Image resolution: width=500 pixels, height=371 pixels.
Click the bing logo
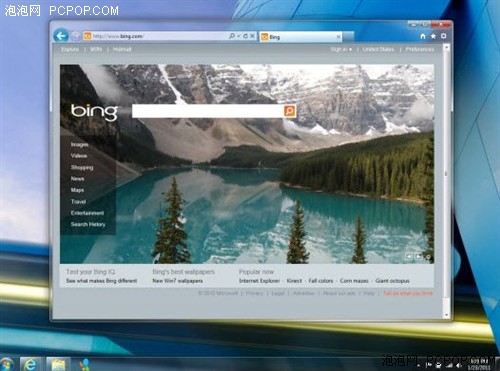[x=94, y=112]
